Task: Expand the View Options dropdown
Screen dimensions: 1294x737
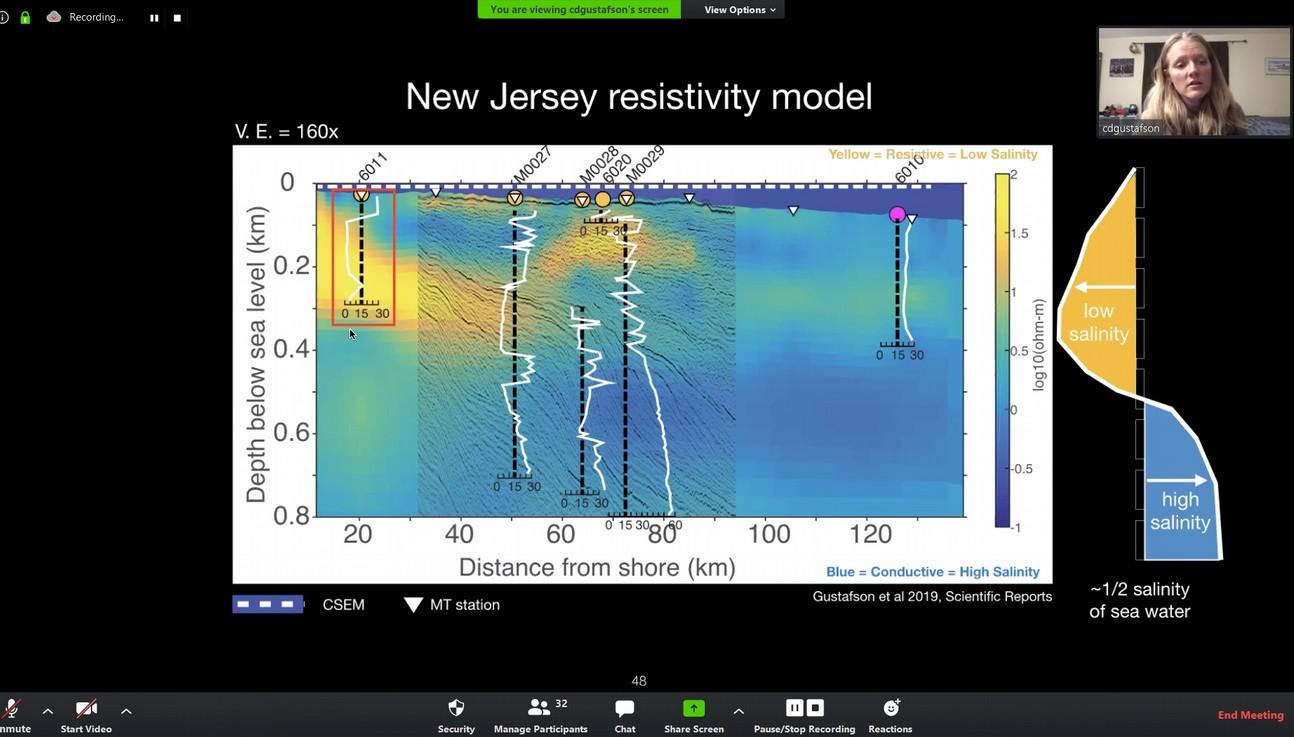Action: (x=739, y=10)
